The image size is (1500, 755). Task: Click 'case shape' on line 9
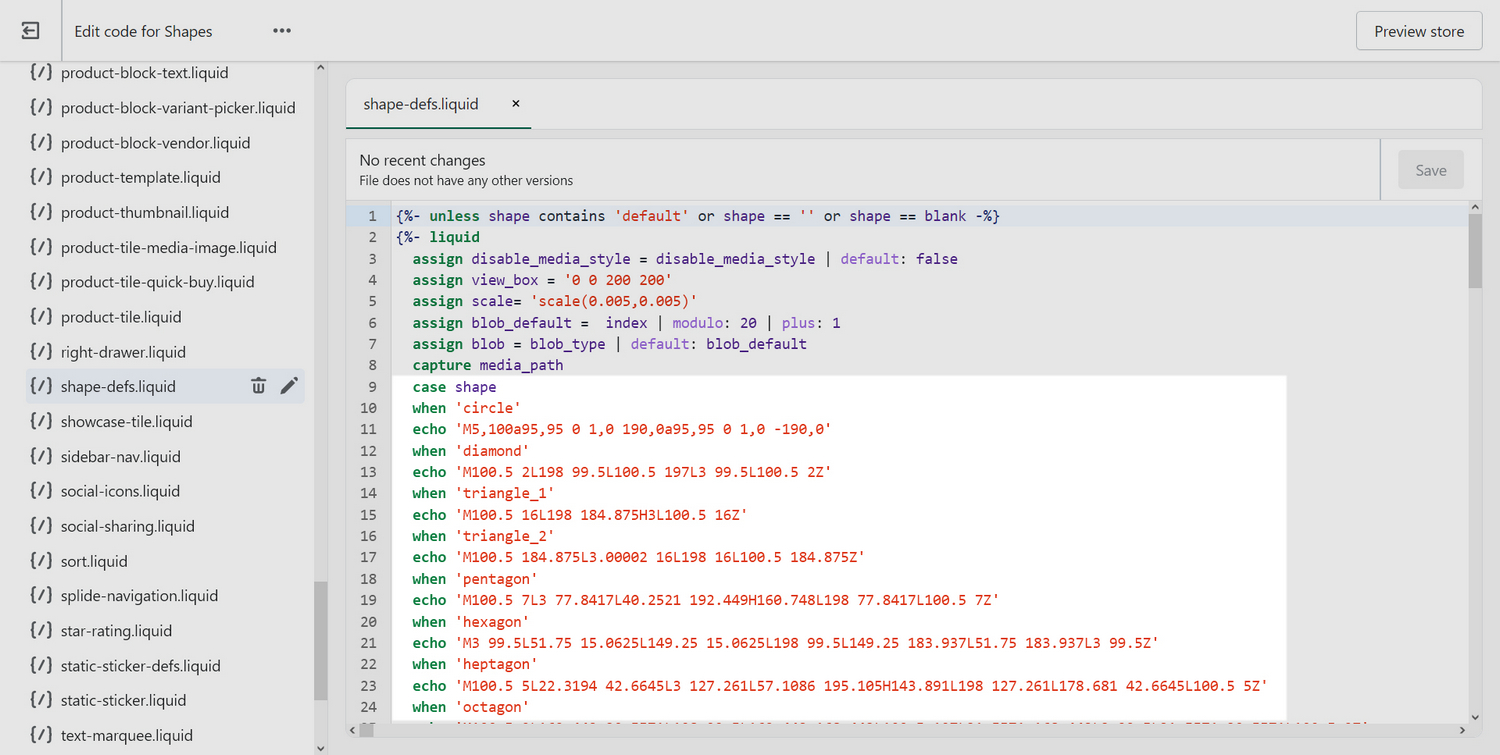point(454,387)
